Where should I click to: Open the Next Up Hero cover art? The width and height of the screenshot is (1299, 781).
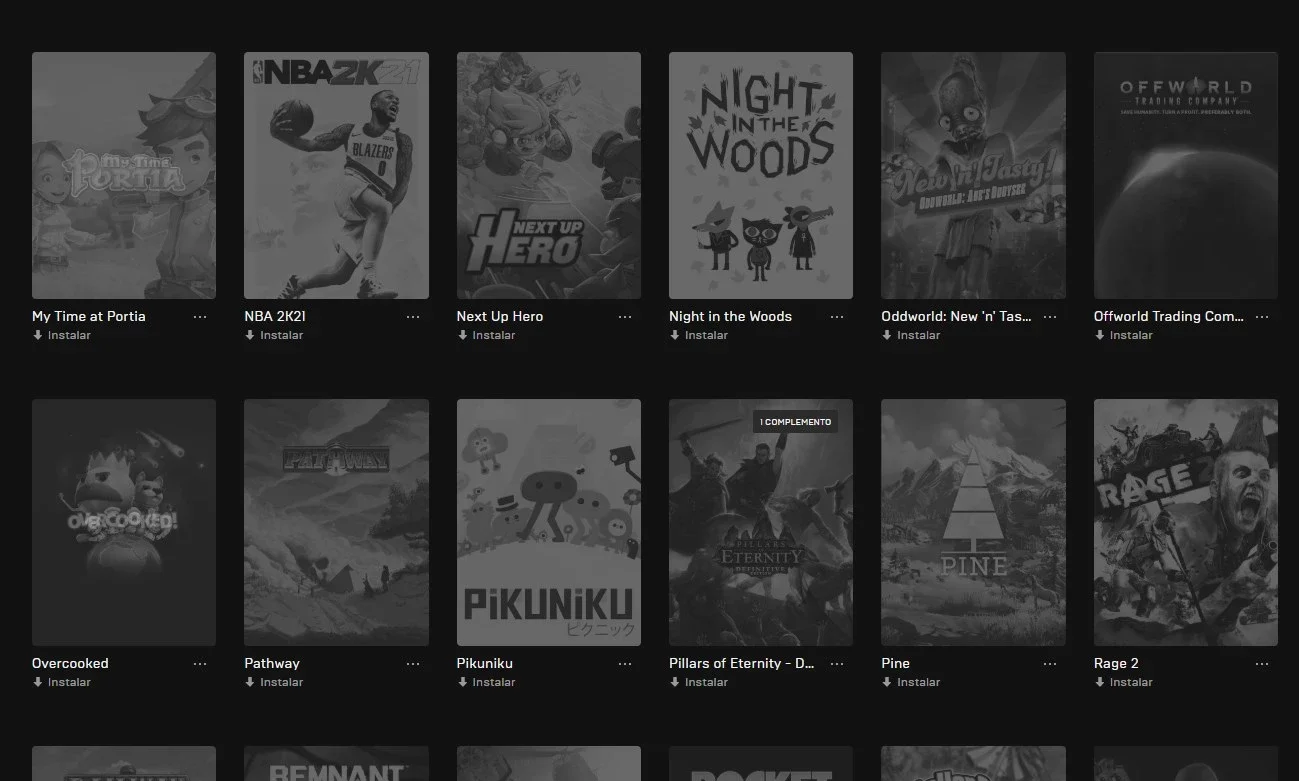(549, 175)
